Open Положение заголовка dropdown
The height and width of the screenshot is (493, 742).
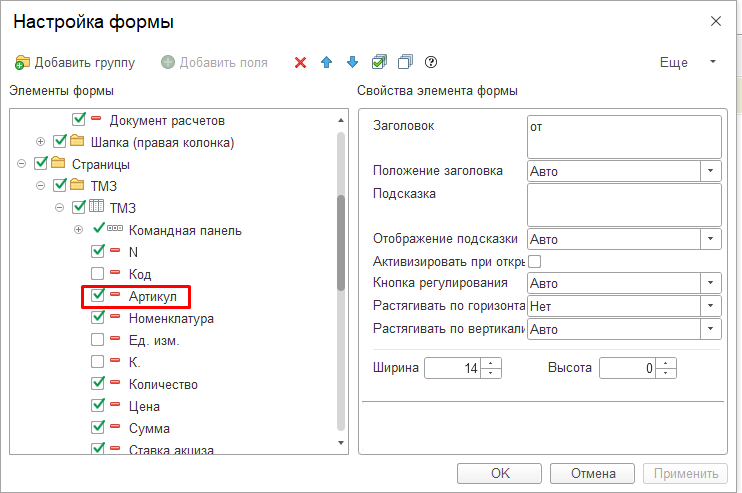(711, 171)
